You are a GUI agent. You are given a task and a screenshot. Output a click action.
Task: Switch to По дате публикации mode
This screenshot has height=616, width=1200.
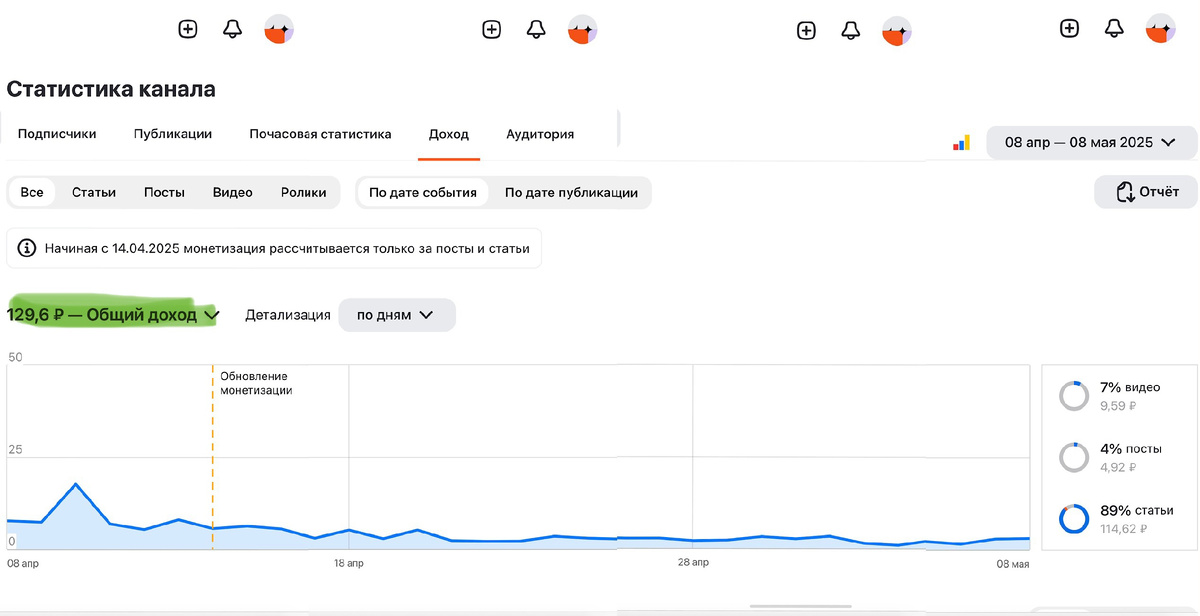[571, 192]
